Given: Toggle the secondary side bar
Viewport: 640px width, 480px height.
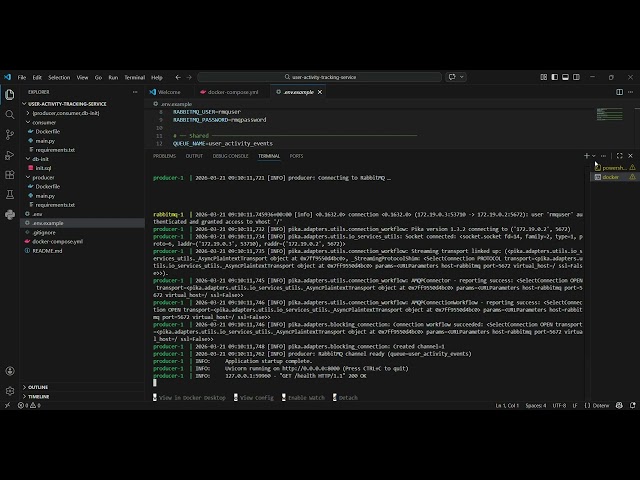Looking at the screenshot, I should [x=576, y=77].
